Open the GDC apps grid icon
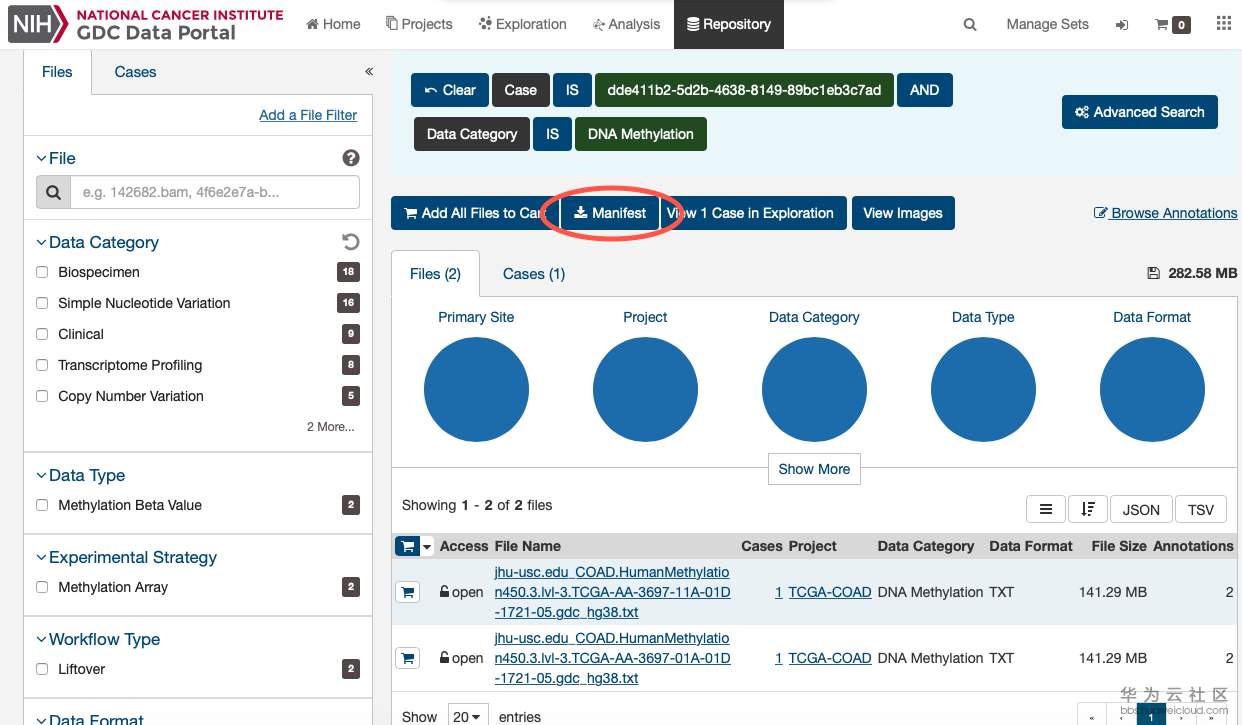Image resolution: width=1242 pixels, height=725 pixels. (1223, 24)
